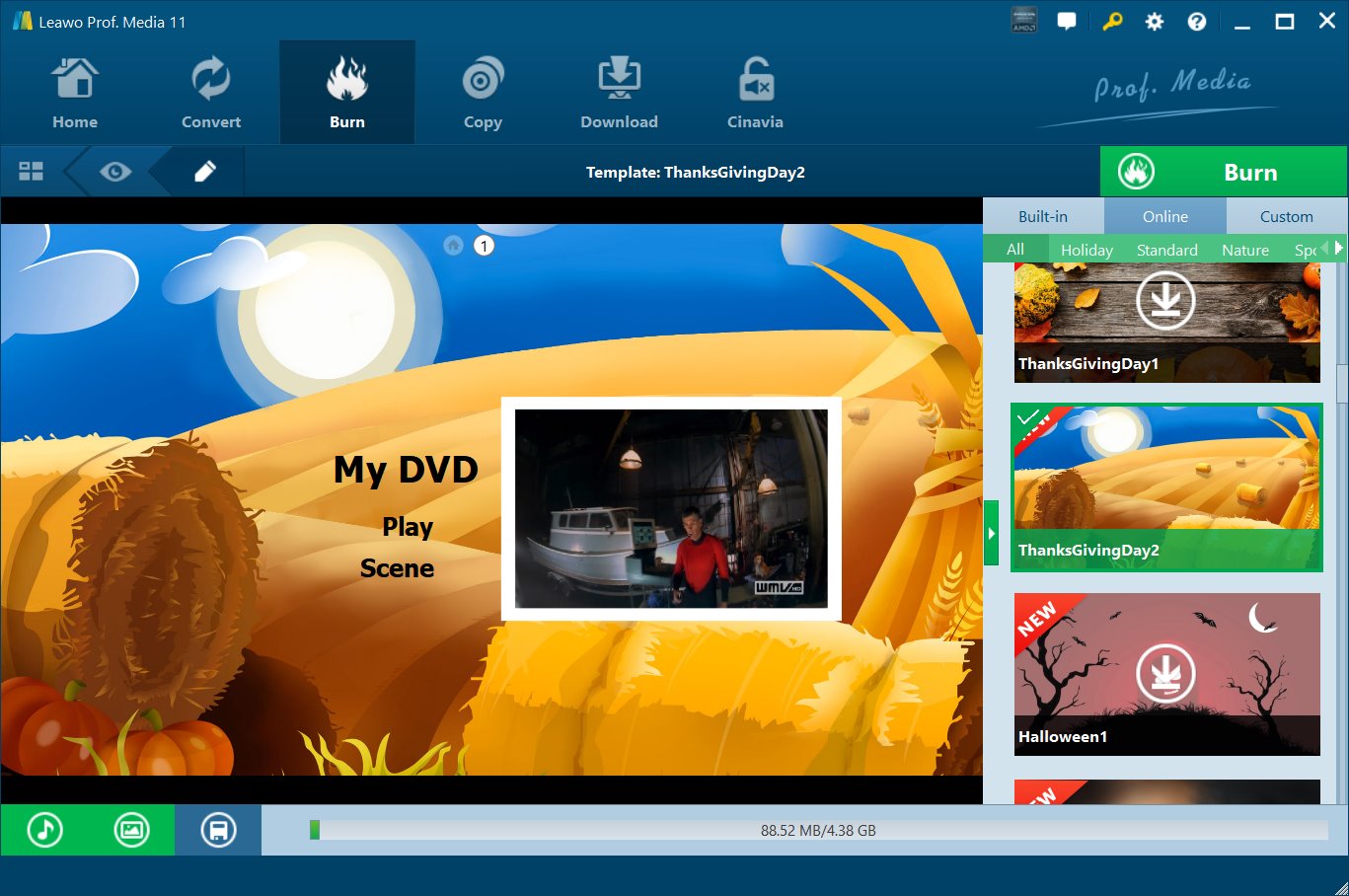Open the feedback chat bubble icon
The width and height of the screenshot is (1349, 896).
1067,21
